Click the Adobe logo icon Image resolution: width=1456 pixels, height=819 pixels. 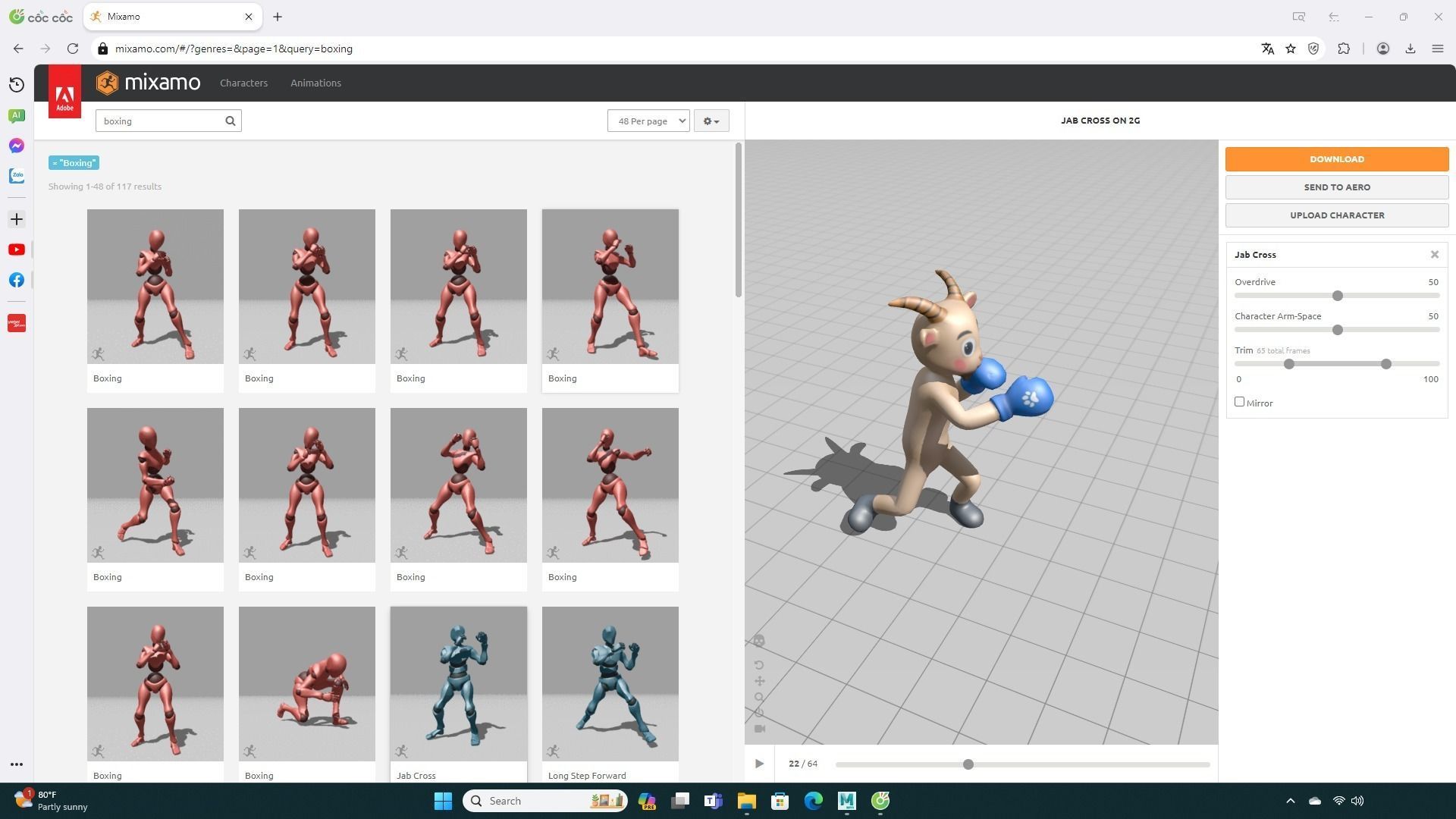[64, 91]
